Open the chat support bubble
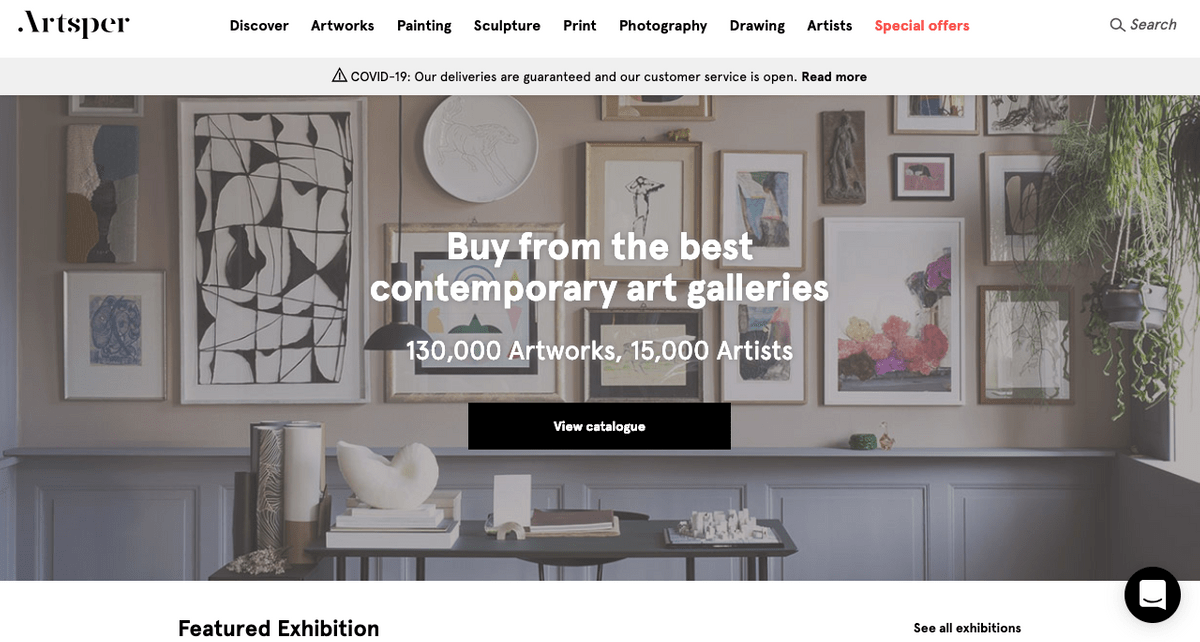1200x642 pixels. pyautogui.click(x=1152, y=594)
